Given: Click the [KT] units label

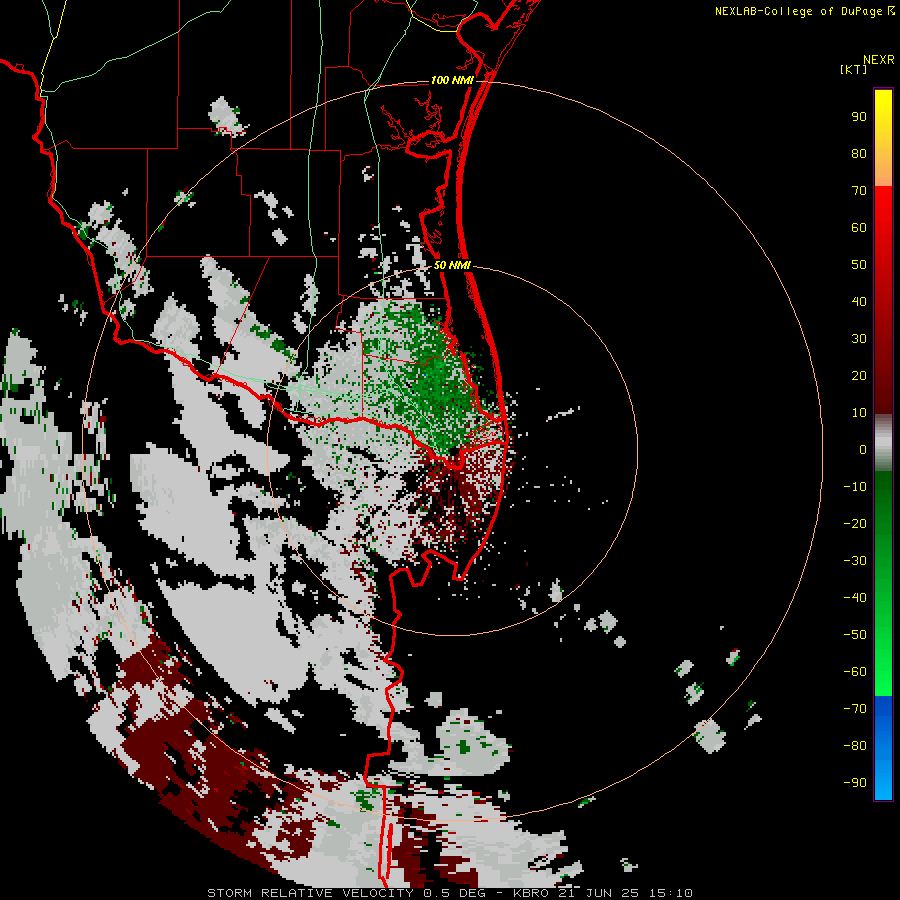Looking at the screenshot, I should [x=854, y=69].
